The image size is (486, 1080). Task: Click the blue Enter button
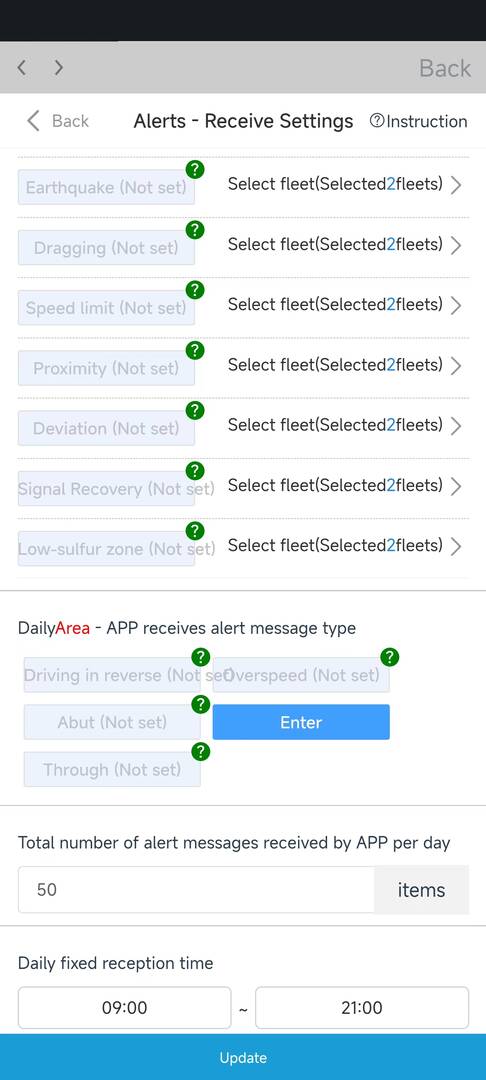tap(301, 722)
